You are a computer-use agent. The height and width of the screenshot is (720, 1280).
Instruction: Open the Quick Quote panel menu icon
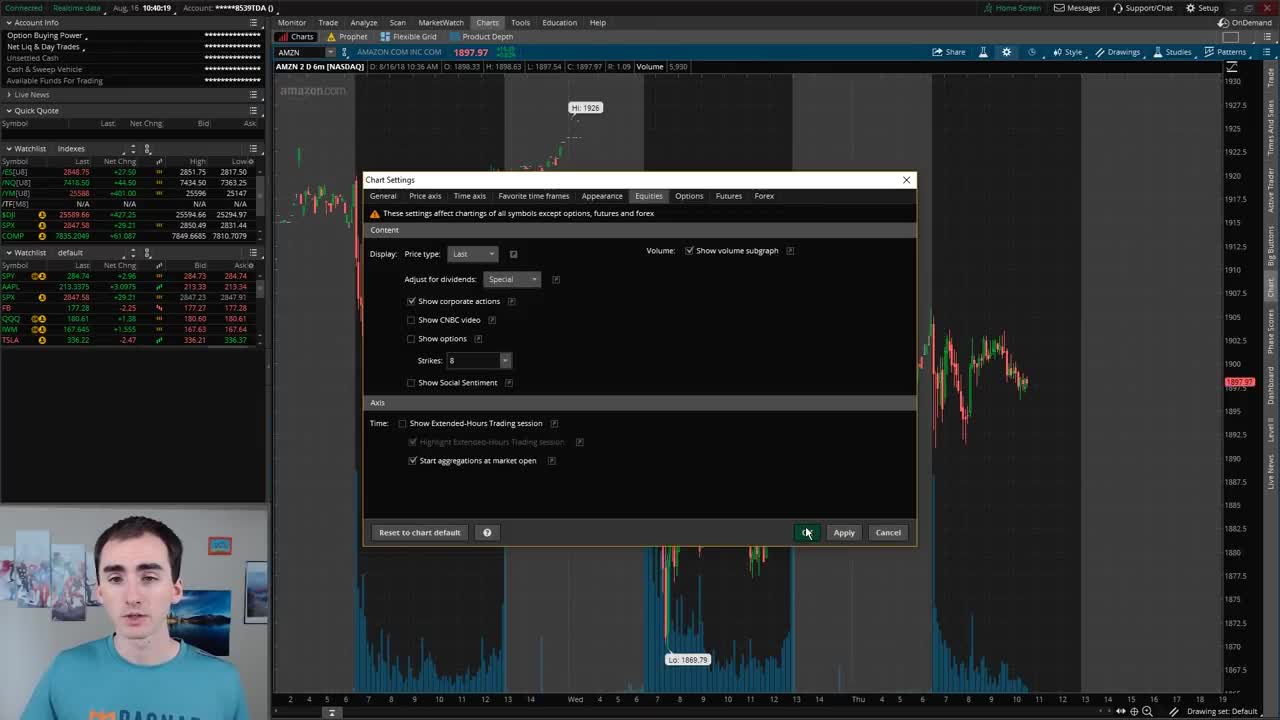[x=254, y=110]
